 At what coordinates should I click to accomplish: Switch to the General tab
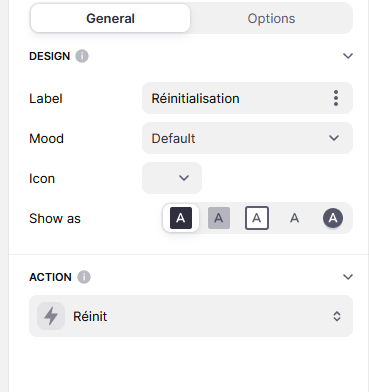coord(110,18)
